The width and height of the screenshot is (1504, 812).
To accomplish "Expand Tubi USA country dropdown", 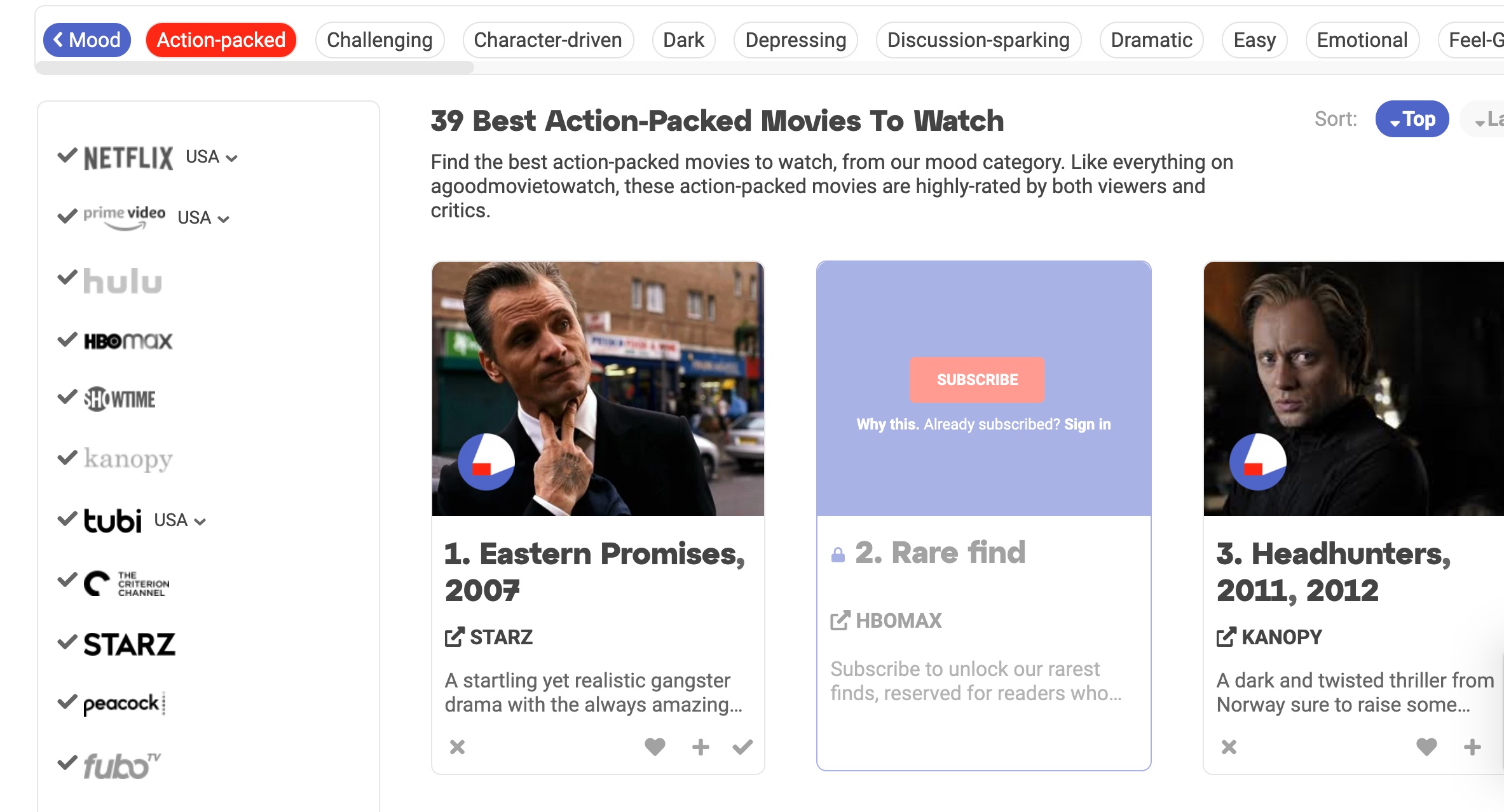I will (180, 520).
